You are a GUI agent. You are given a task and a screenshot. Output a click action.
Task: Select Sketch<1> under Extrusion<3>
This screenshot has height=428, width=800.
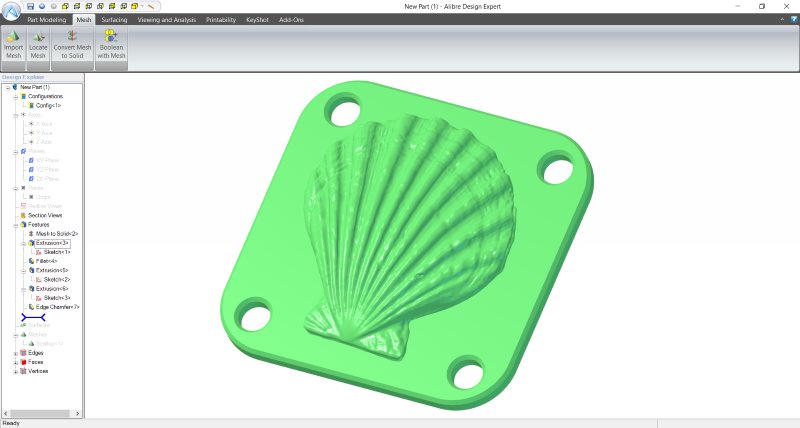pos(57,252)
